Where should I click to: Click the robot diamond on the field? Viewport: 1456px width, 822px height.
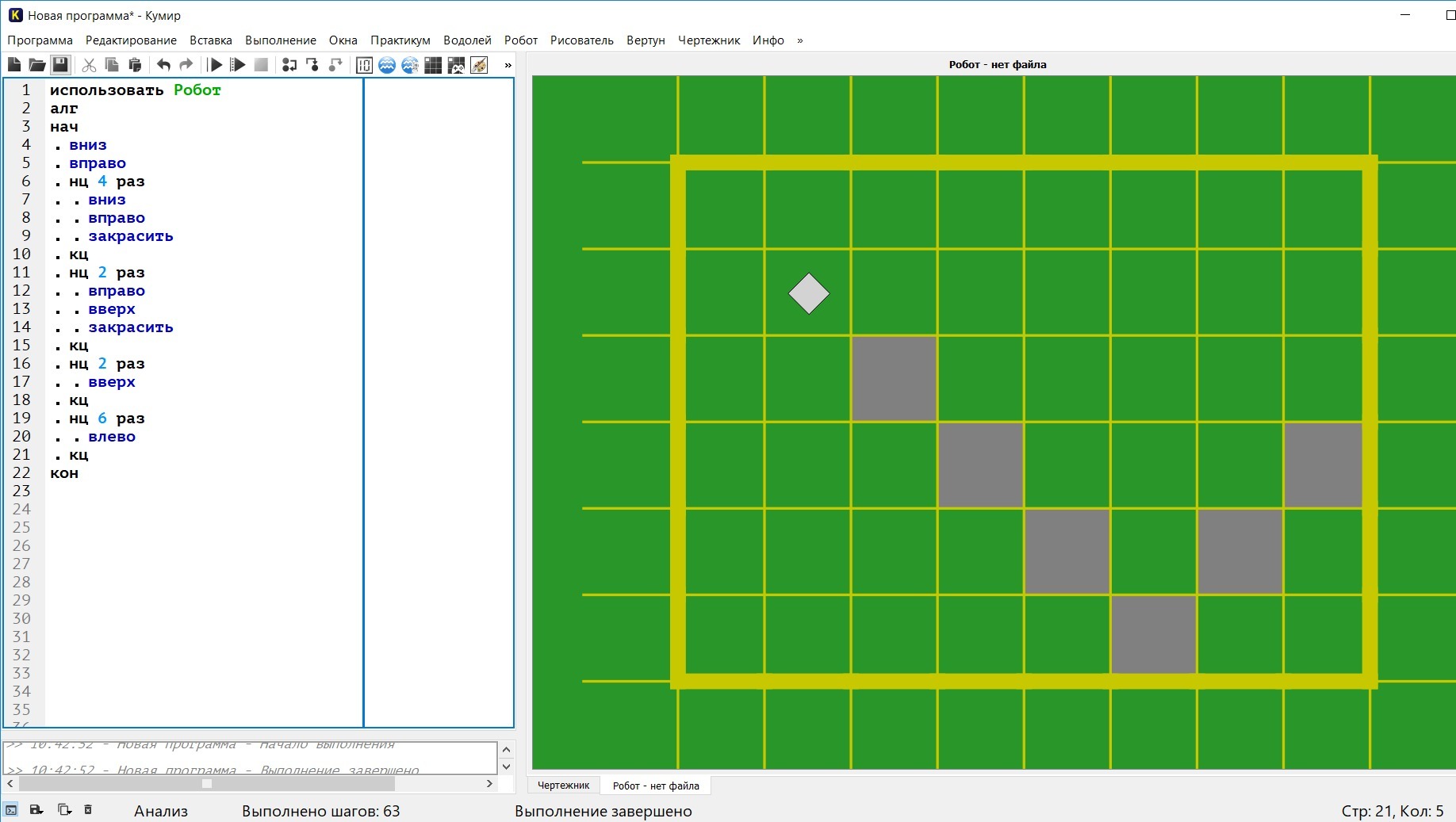(808, 294)
